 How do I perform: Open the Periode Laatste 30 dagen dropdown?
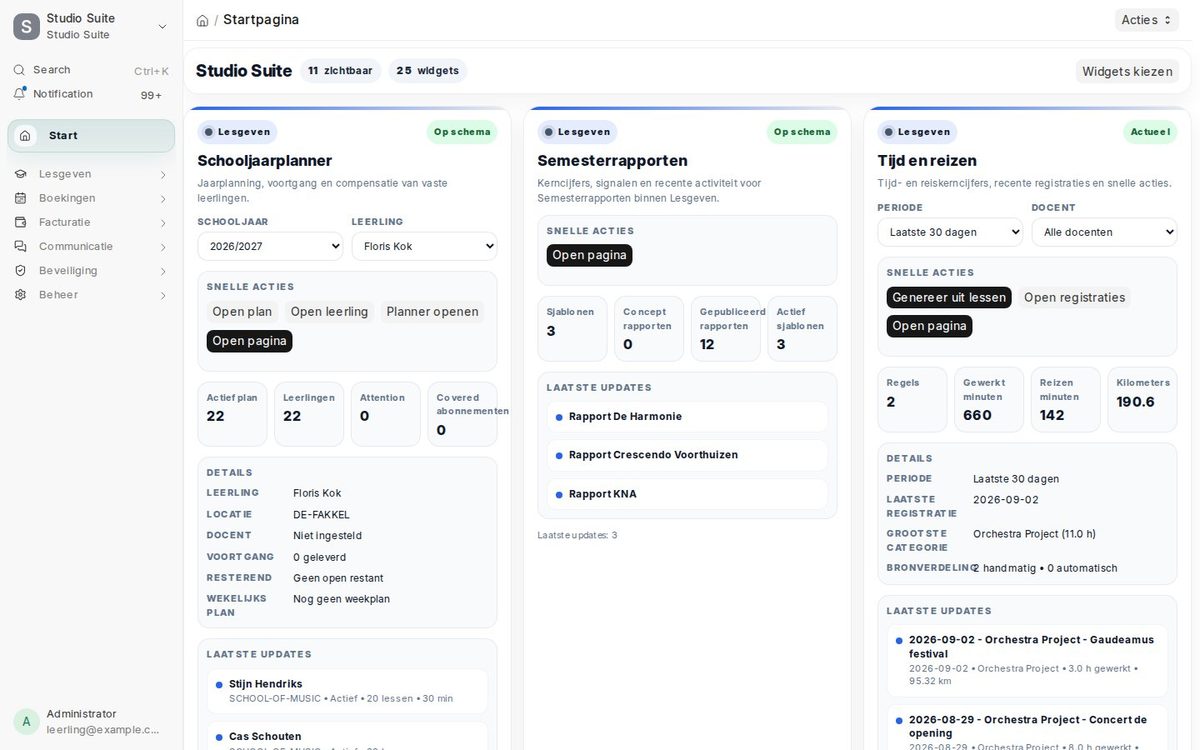pos(950,232)
